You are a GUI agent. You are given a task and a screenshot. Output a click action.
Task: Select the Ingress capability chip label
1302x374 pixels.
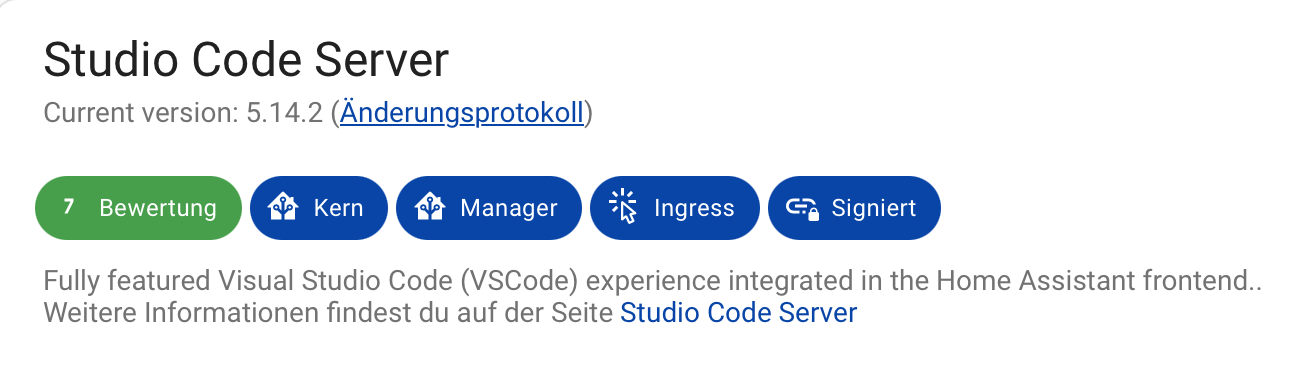point(694,208)
